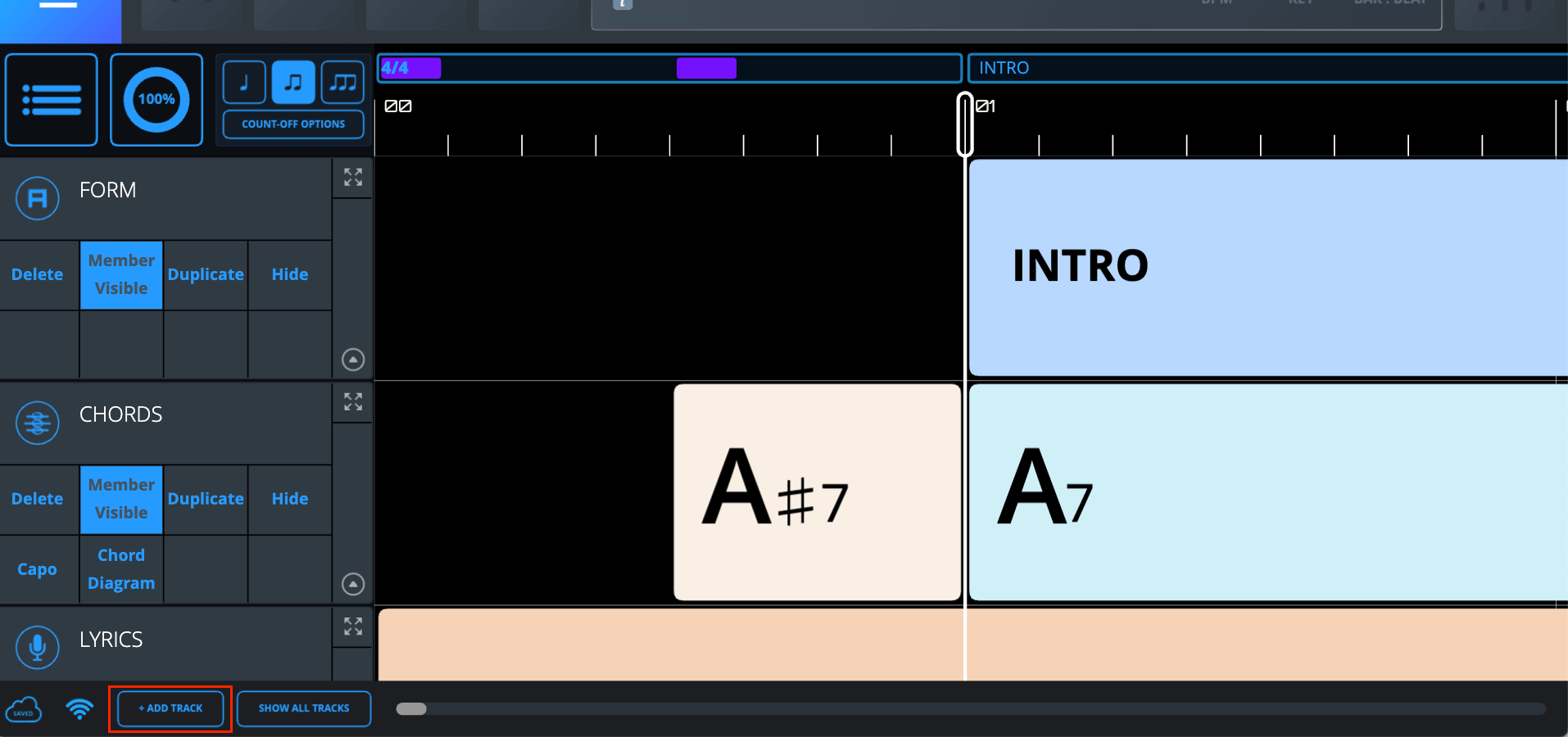This screenshot has width=1568, height=737.
Task: Select the eighth notes count-off icon
Action: coord(293,82)
